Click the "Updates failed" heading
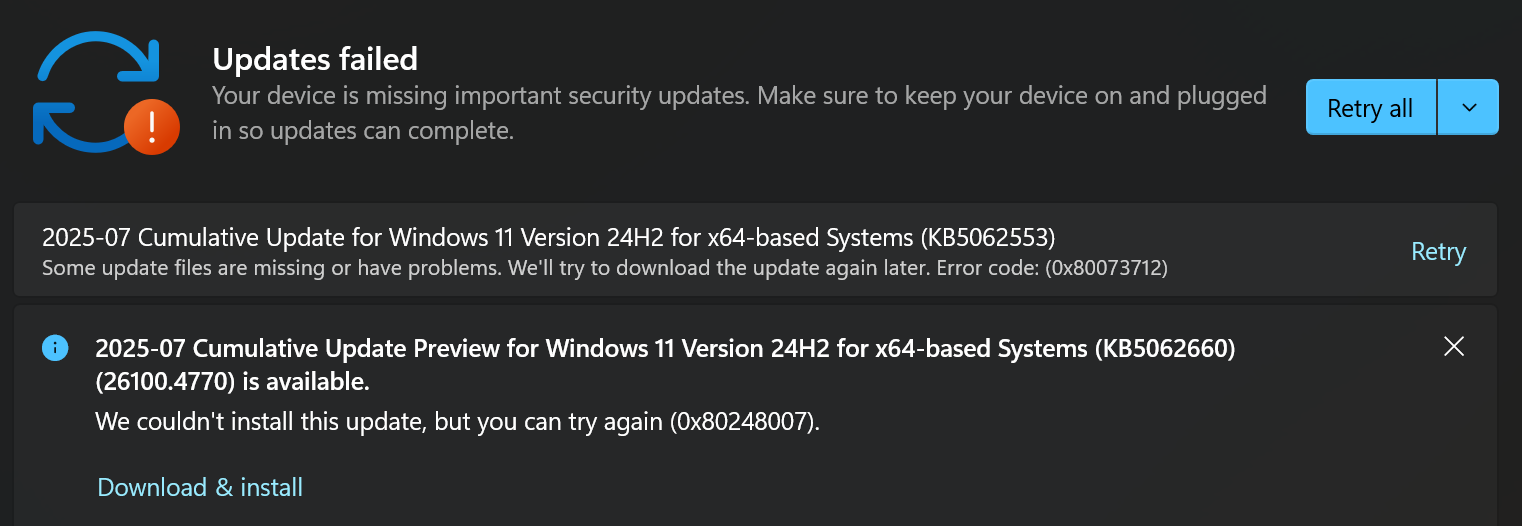The width and height of the screenshot is (1522, 526). [x=315, y=59]
